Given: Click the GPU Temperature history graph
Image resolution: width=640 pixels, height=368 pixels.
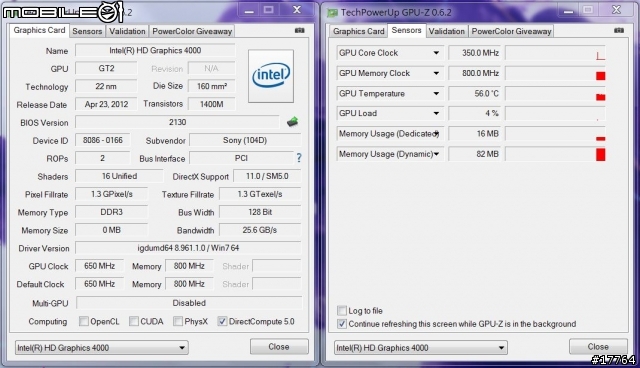Looking at the screenshot, I should 555,93.
